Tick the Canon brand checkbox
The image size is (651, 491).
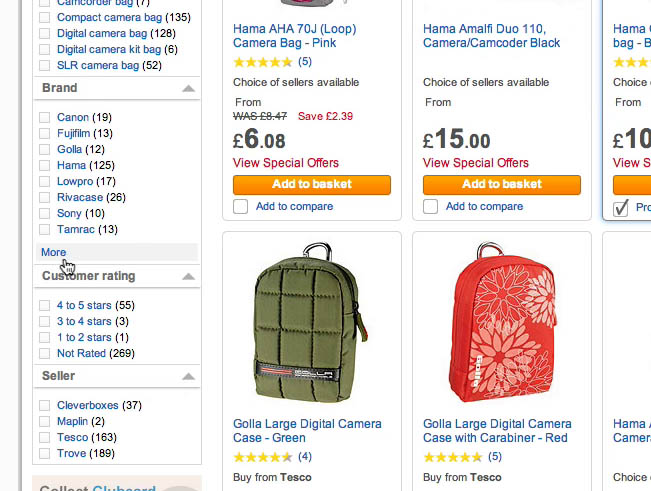(x=44, y=118)
